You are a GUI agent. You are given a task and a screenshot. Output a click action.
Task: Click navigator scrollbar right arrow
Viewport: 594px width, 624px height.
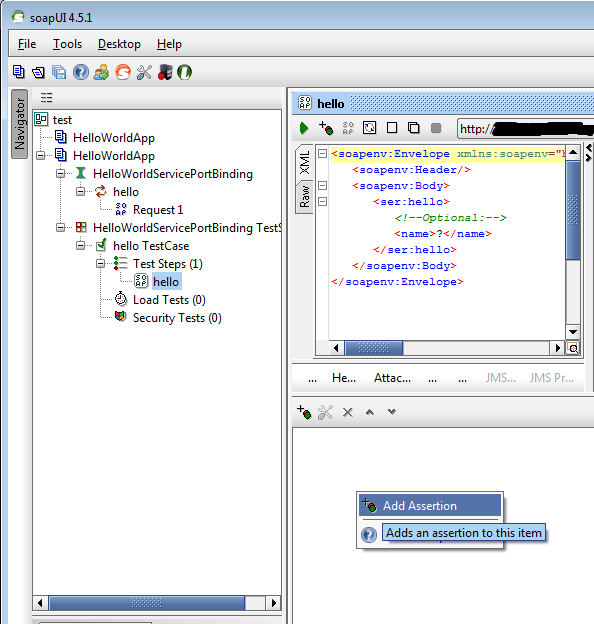273,603
